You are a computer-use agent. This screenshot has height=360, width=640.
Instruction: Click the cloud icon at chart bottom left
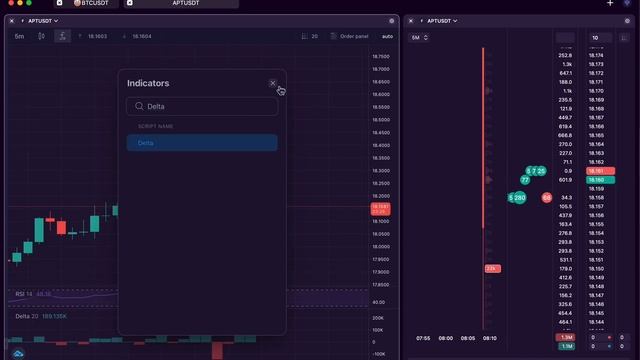point(18,354)
